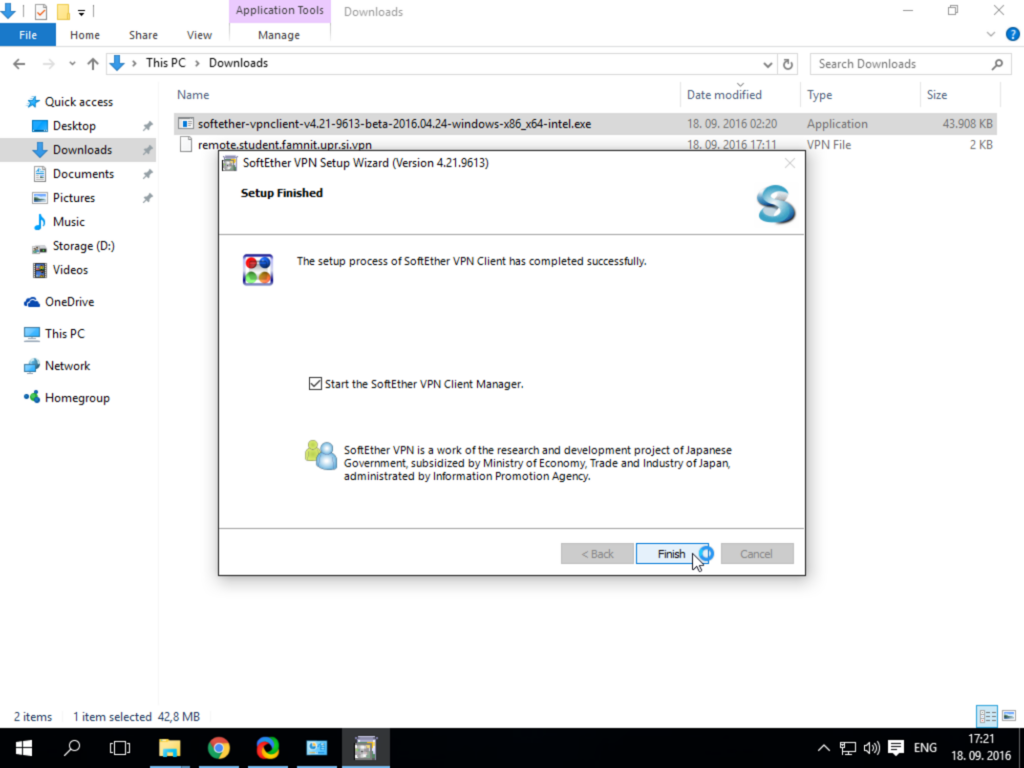Expand the ribbon with the chevron
This screenshot has width=1024, height=768.
pyautogui.click(x=991, y=35)
